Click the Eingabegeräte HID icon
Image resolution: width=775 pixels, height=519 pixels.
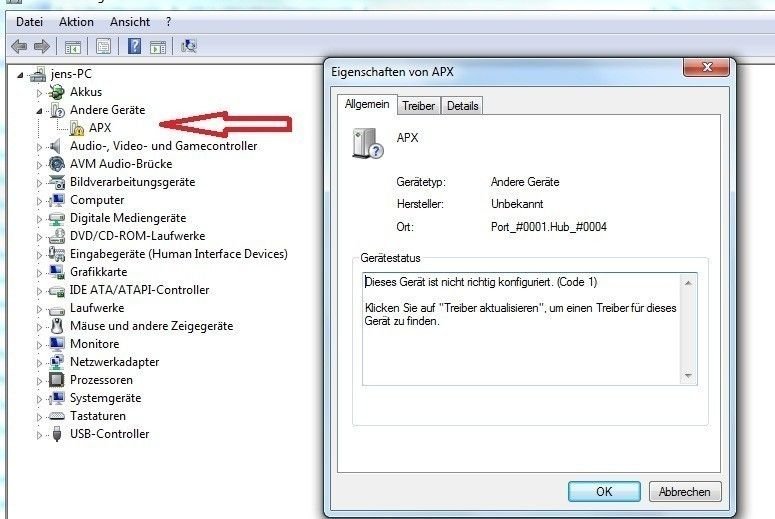pyautogui.click(x=56, y=254)
